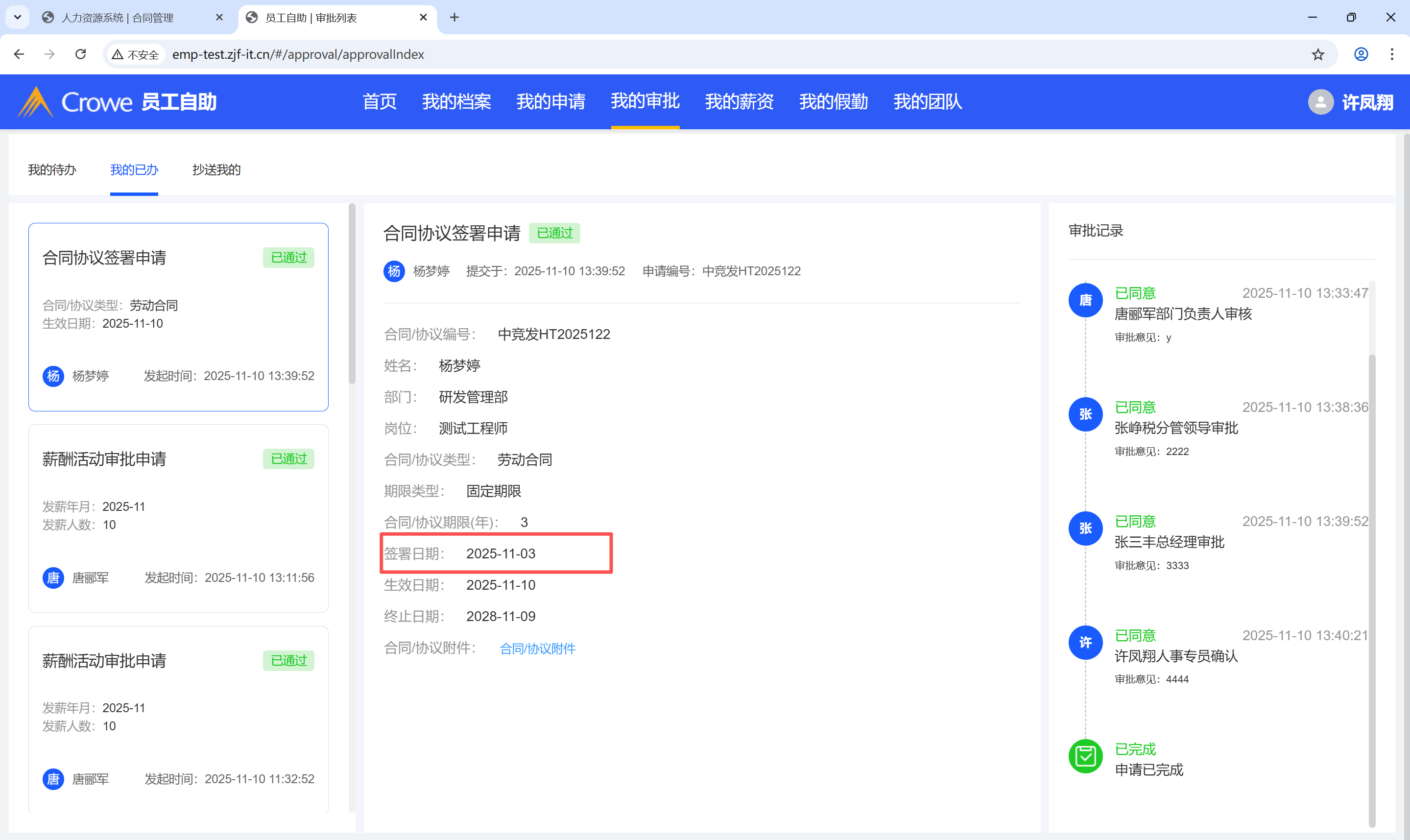
Task: Open a new browser tab
Action: [x=454, y=18]
